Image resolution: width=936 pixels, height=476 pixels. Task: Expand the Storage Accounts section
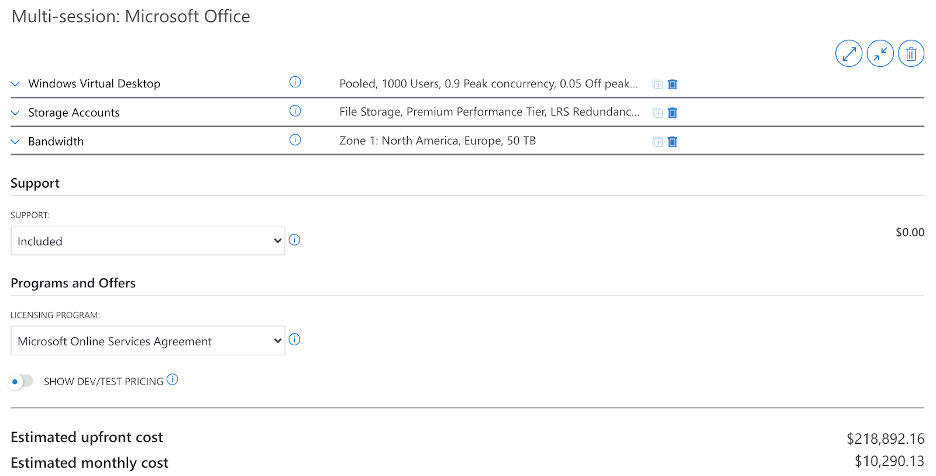pos(15,113)
